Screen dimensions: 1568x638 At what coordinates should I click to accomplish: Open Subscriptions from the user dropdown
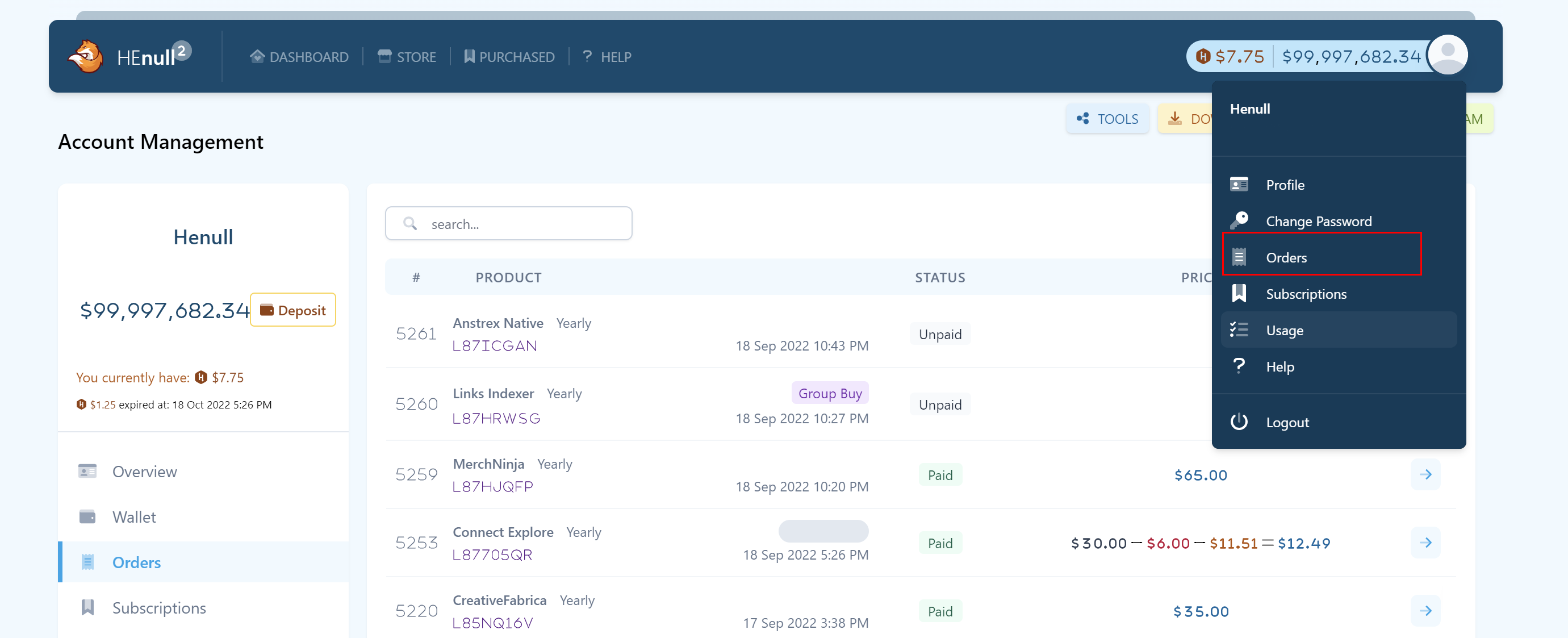tap(1339, 294)
